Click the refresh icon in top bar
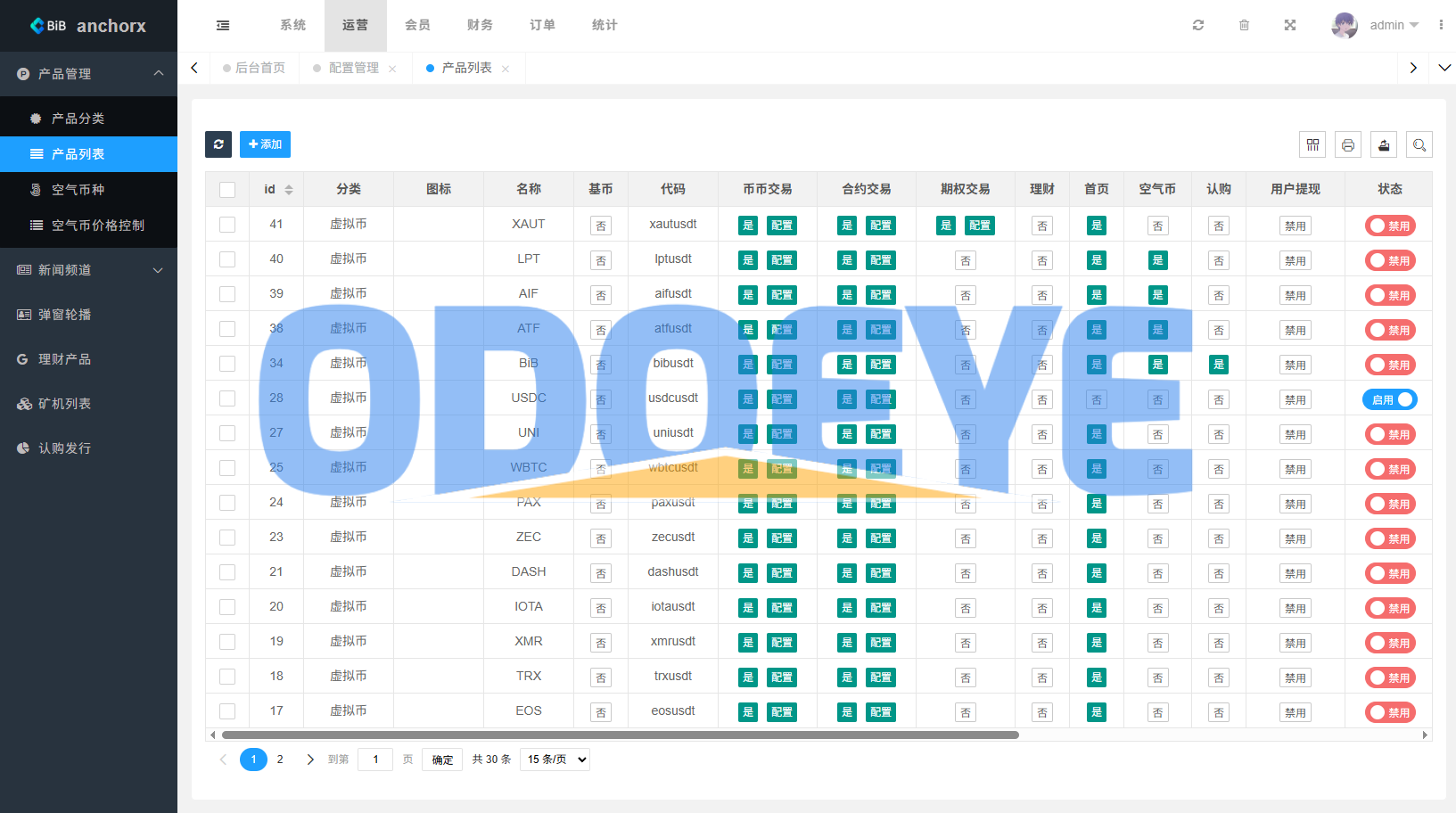The image size is (1456, 813). pos(1198,25)
